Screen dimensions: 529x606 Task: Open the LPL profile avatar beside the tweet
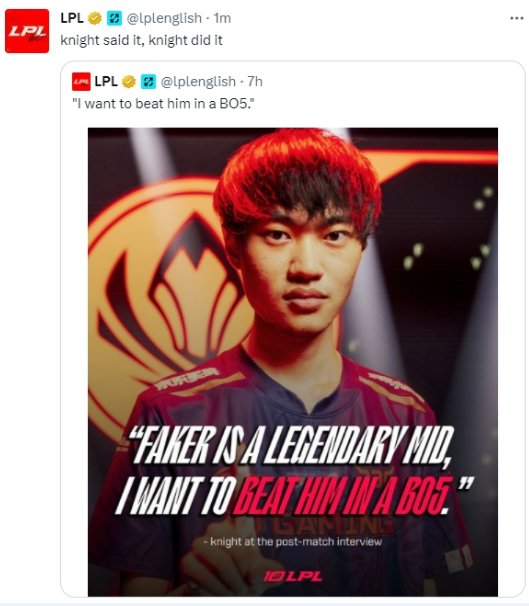[27, 31]
